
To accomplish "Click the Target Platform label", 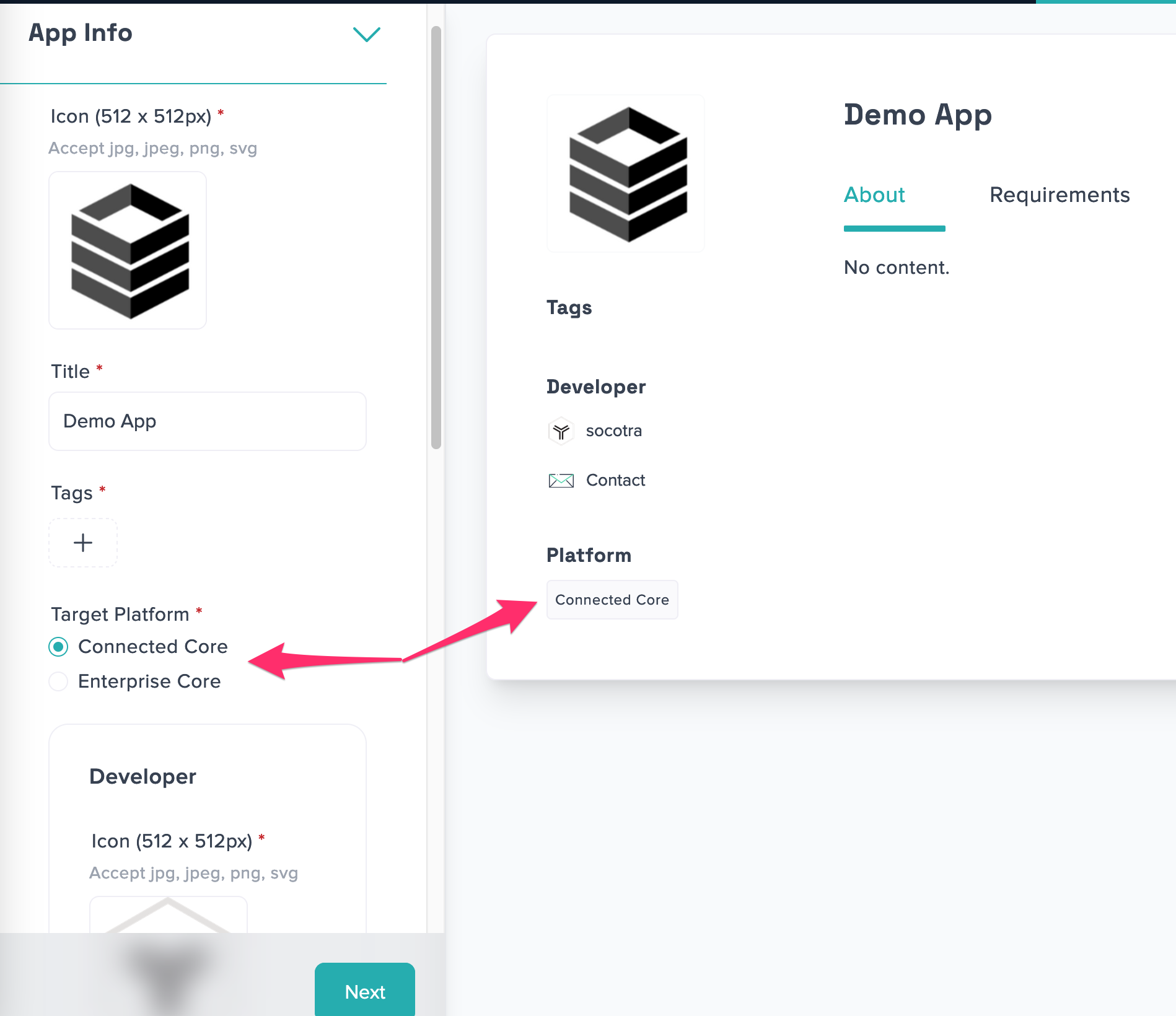I will 120,615.
